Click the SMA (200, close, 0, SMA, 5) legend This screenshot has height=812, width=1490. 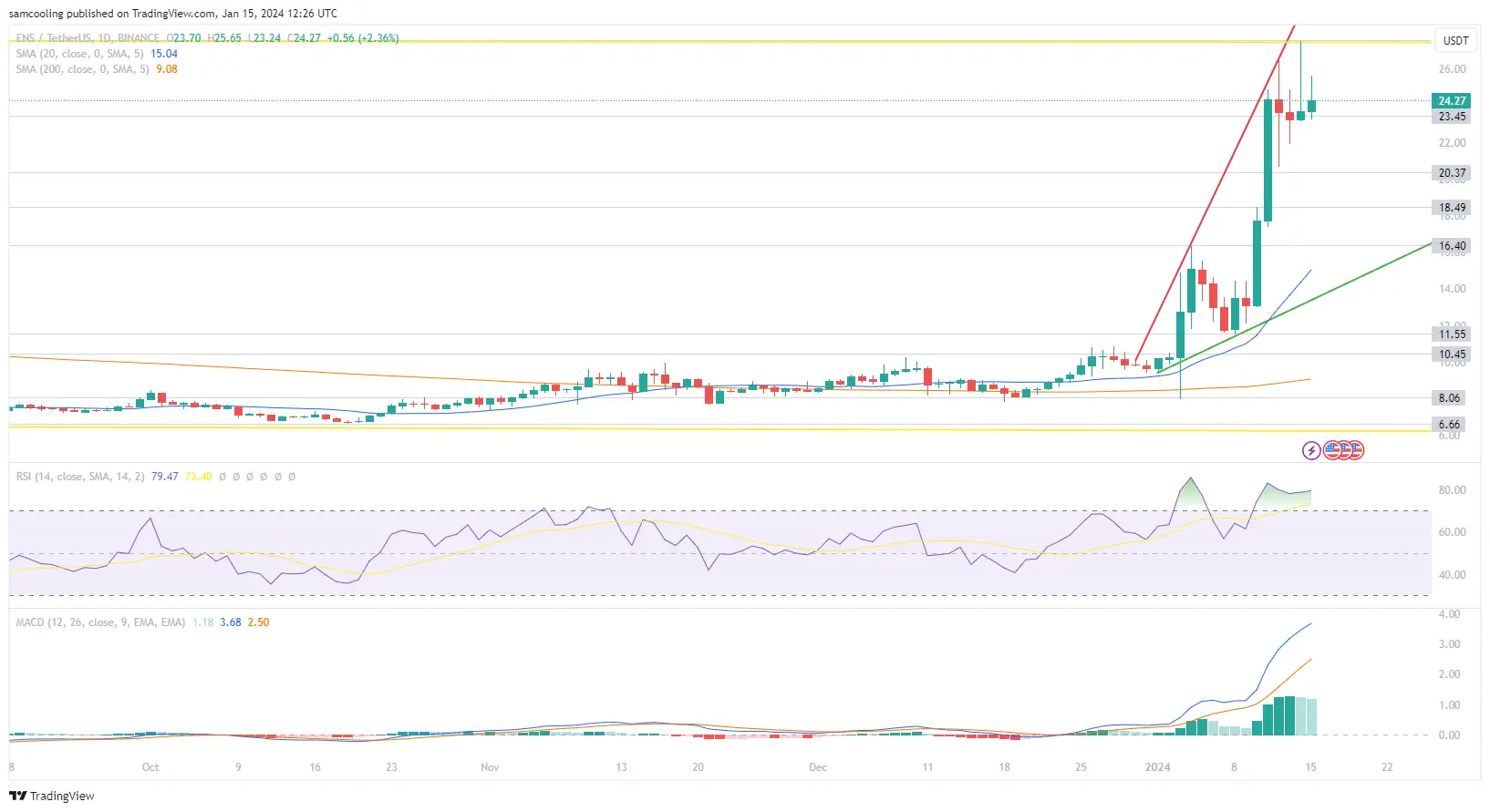point(82,69)
